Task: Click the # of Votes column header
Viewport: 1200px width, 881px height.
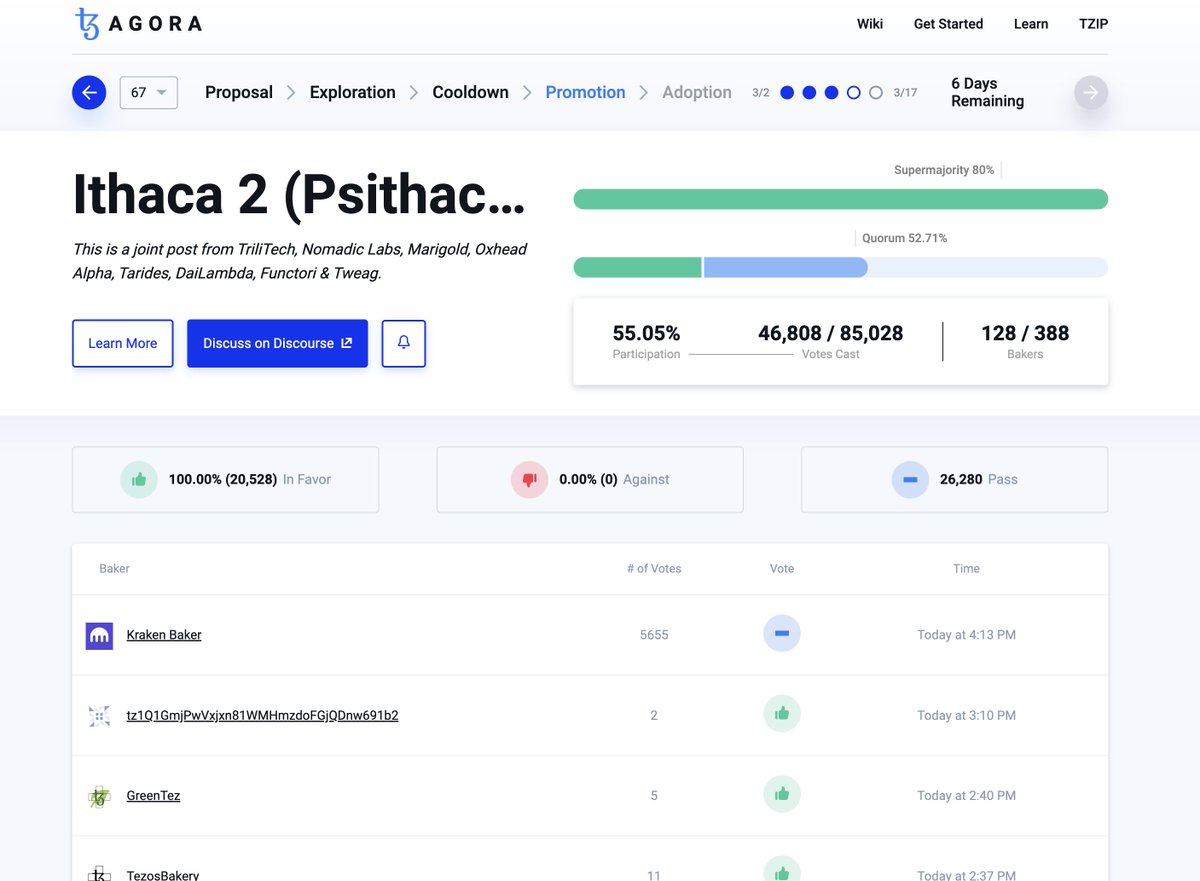Action: click(x=654, y=568)
